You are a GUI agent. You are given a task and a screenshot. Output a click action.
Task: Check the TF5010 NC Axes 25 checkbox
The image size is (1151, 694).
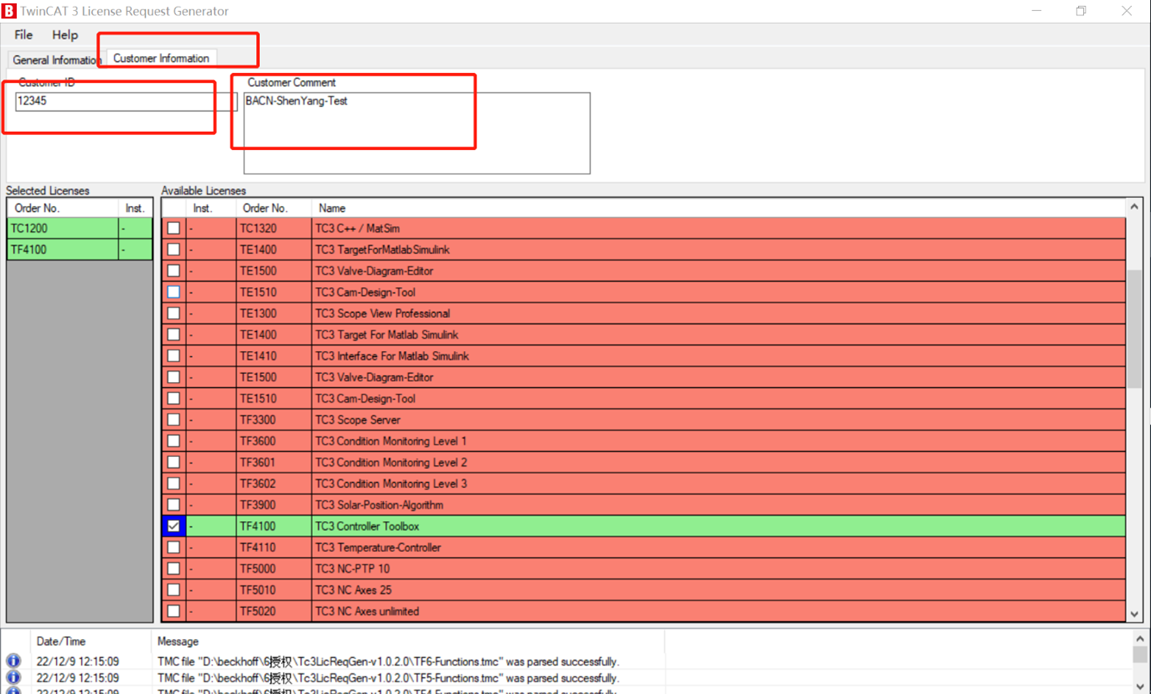(173, 590)
